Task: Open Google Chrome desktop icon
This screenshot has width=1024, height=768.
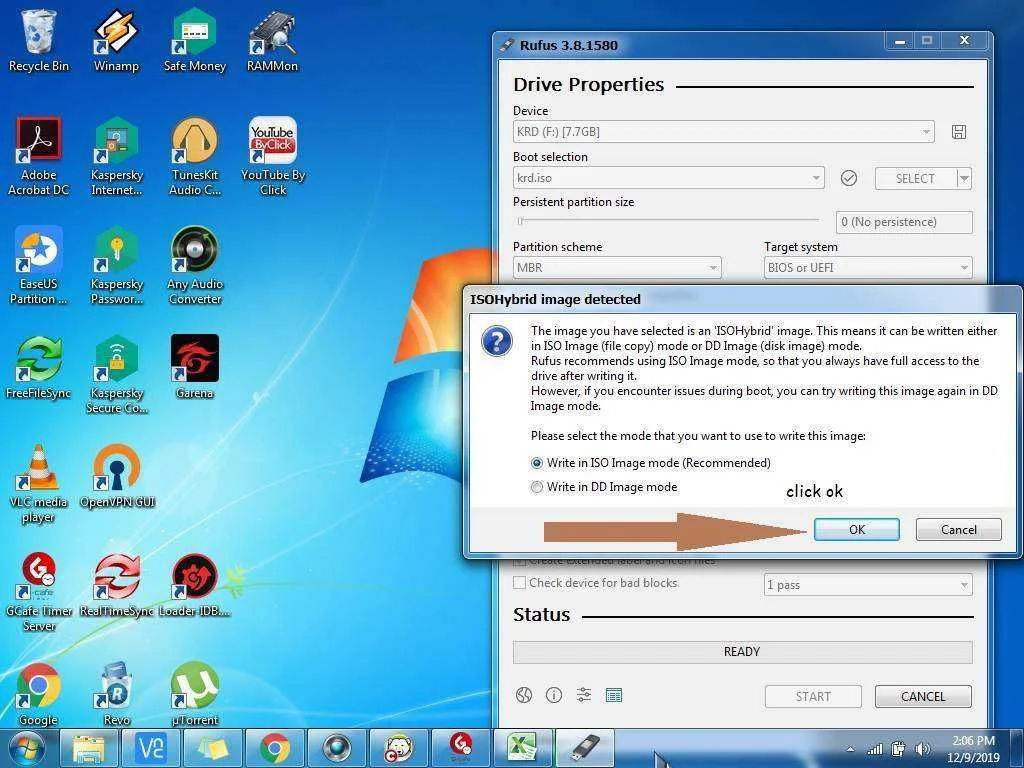Action: point(39,694)
